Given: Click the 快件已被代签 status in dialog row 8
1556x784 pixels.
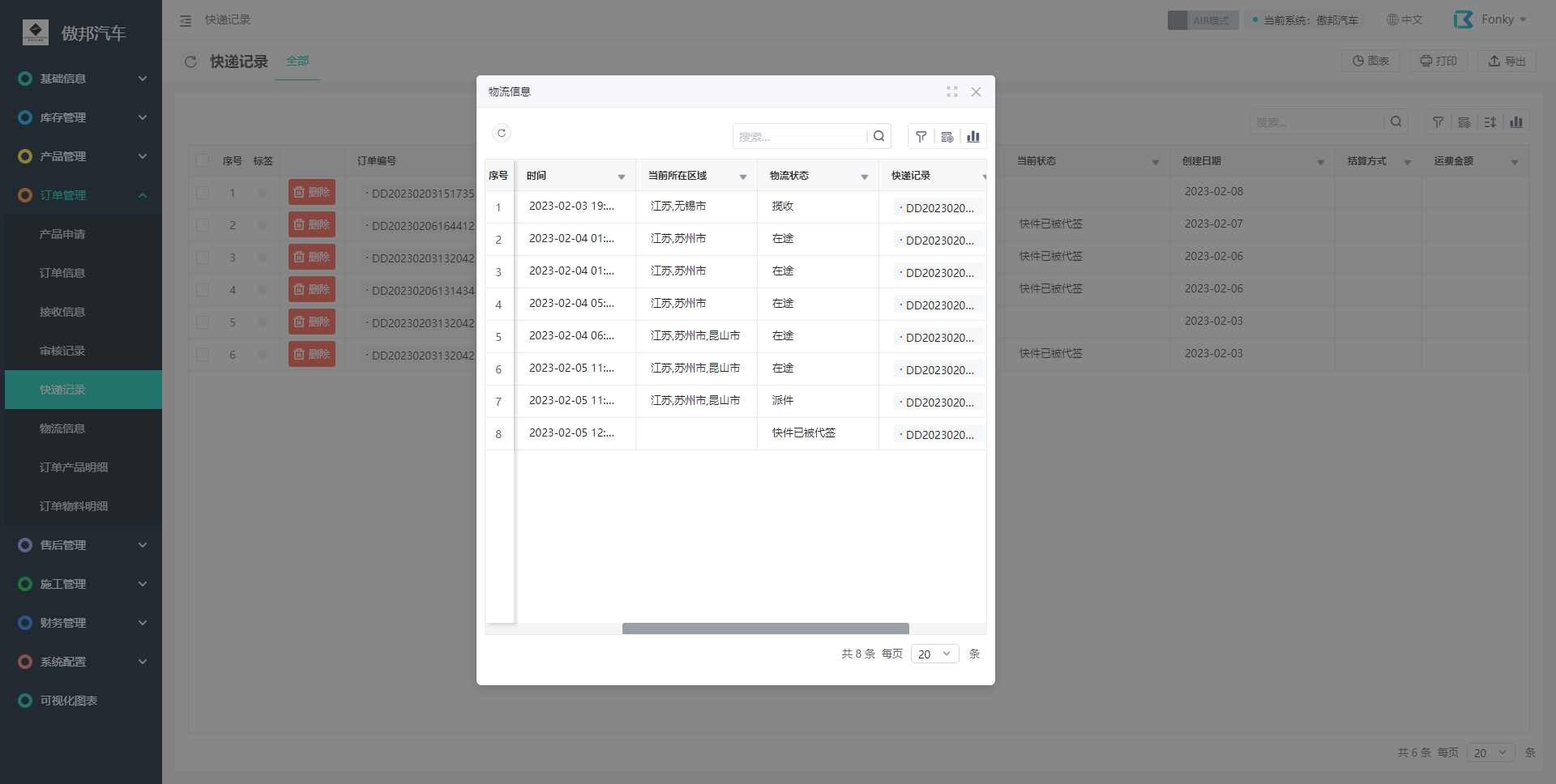Looking at the screenshot, I should 804,433.
